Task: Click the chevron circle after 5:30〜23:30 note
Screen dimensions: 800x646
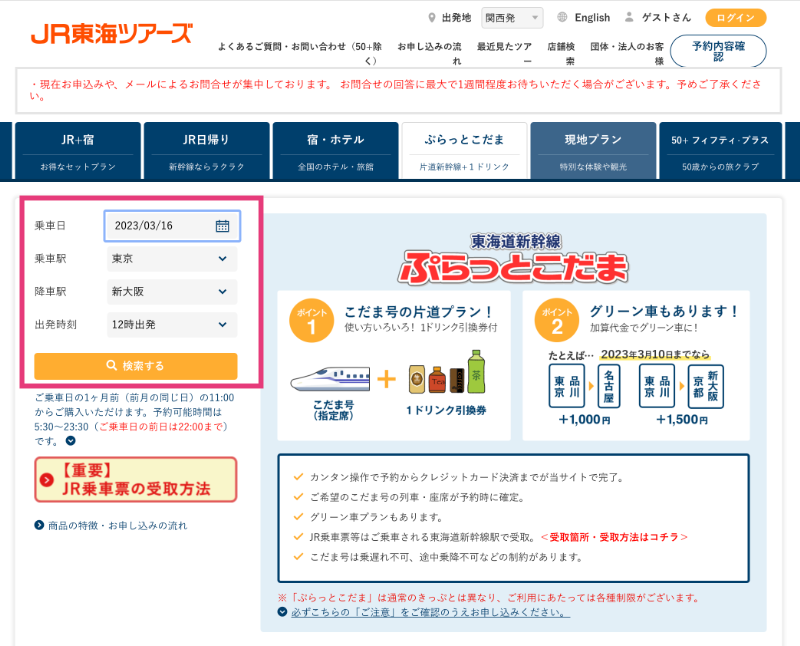Action: coord(71,440)
